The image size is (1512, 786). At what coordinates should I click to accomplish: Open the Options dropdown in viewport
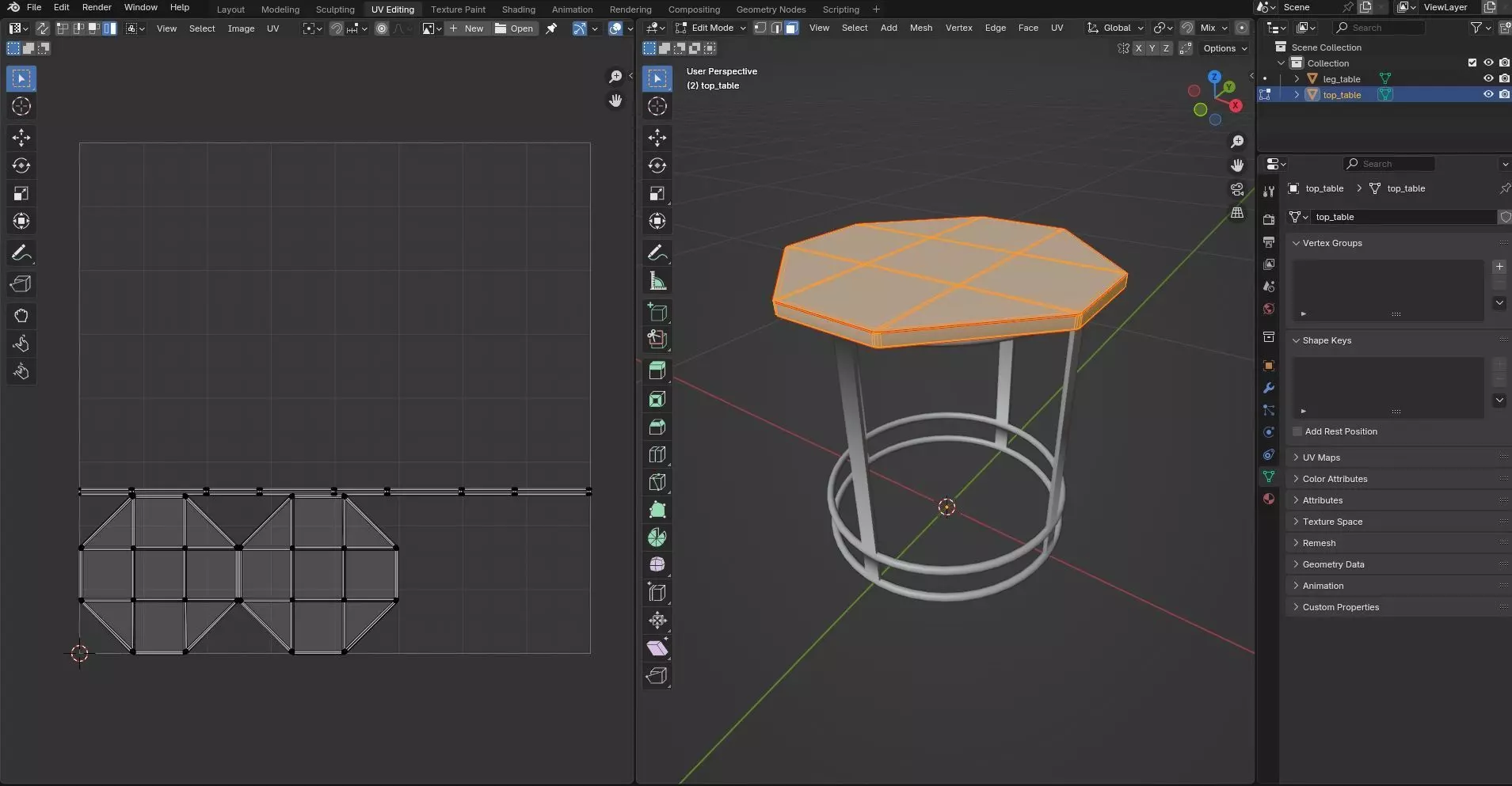1224,48
